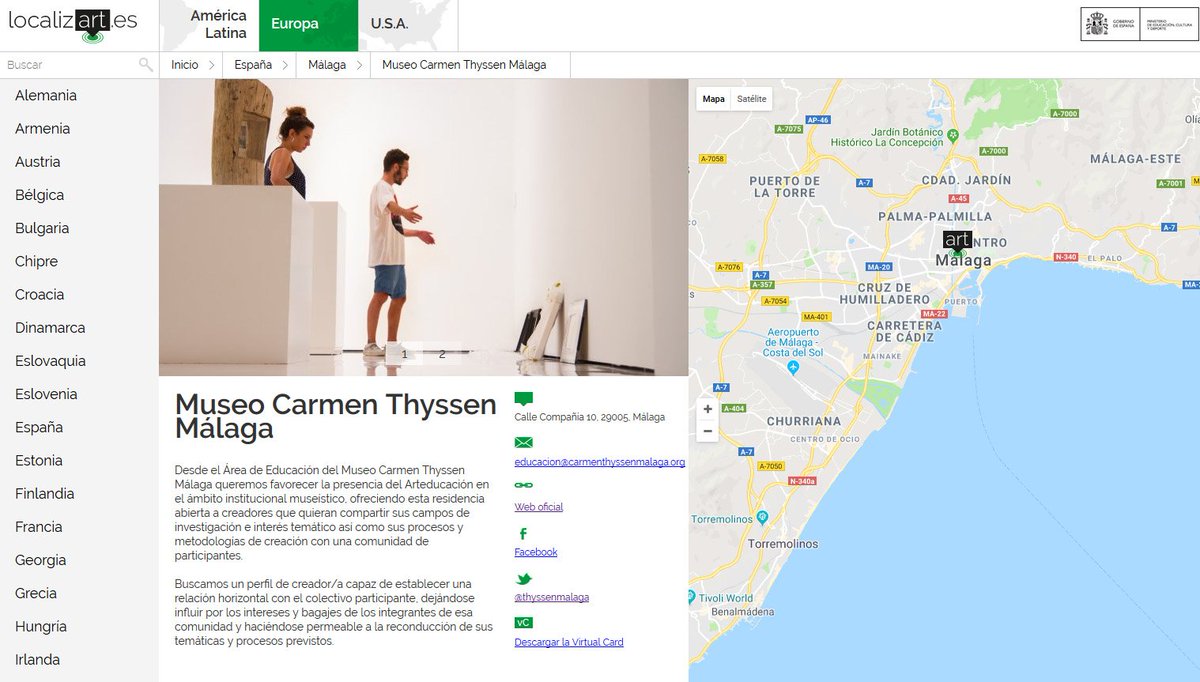
Task: Select the Europa tab
Action: [308, 25]
